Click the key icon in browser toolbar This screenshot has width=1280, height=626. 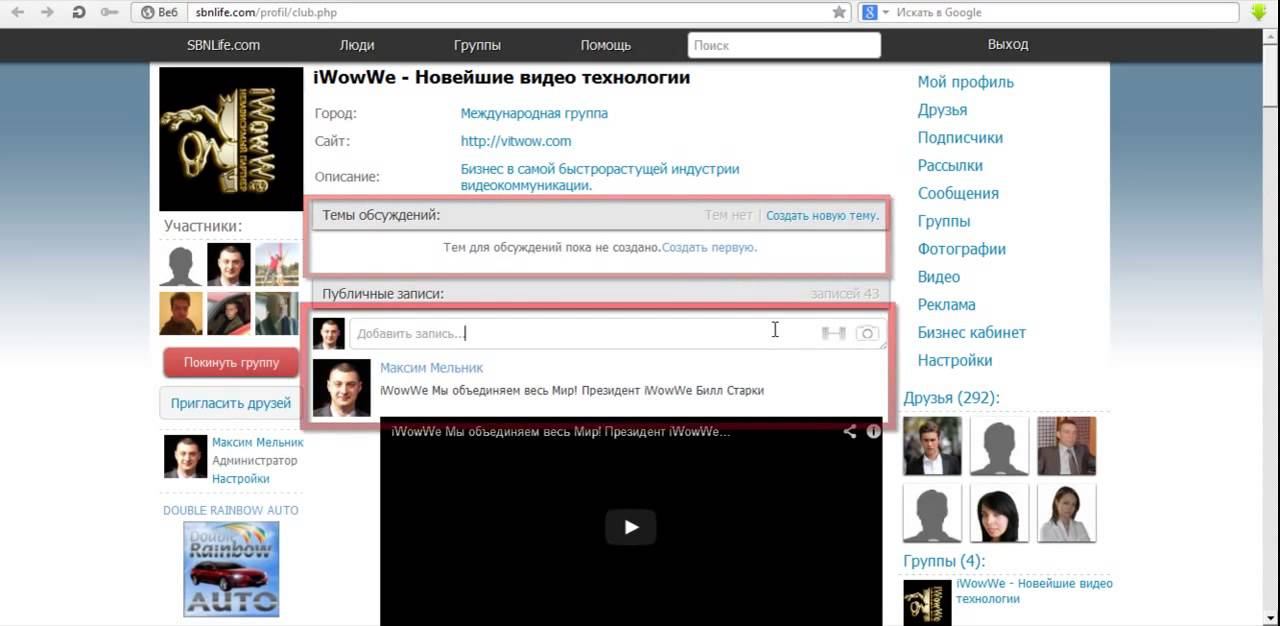[x=109, y=12]
